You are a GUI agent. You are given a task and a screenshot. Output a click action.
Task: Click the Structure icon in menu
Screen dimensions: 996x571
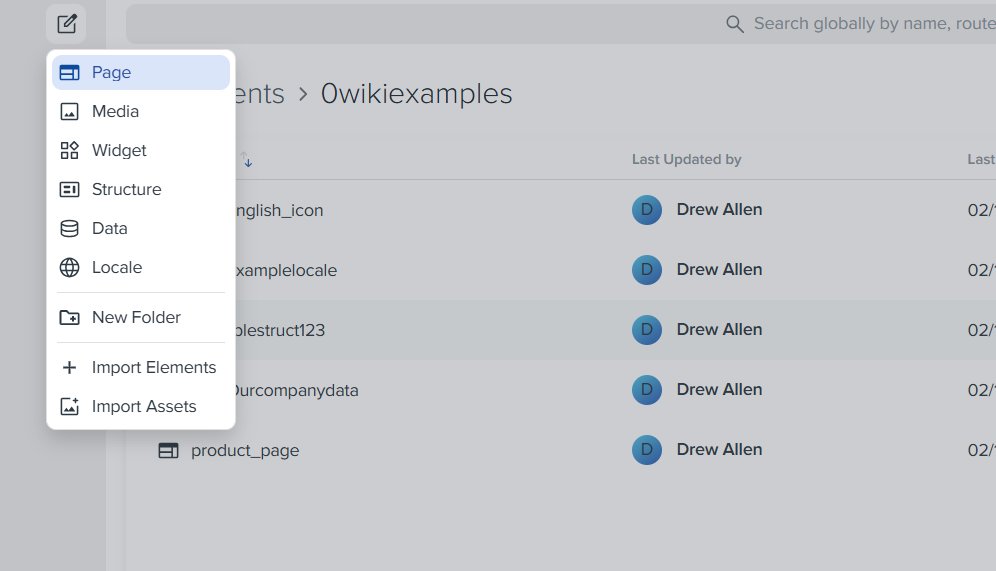coord(69,189)
